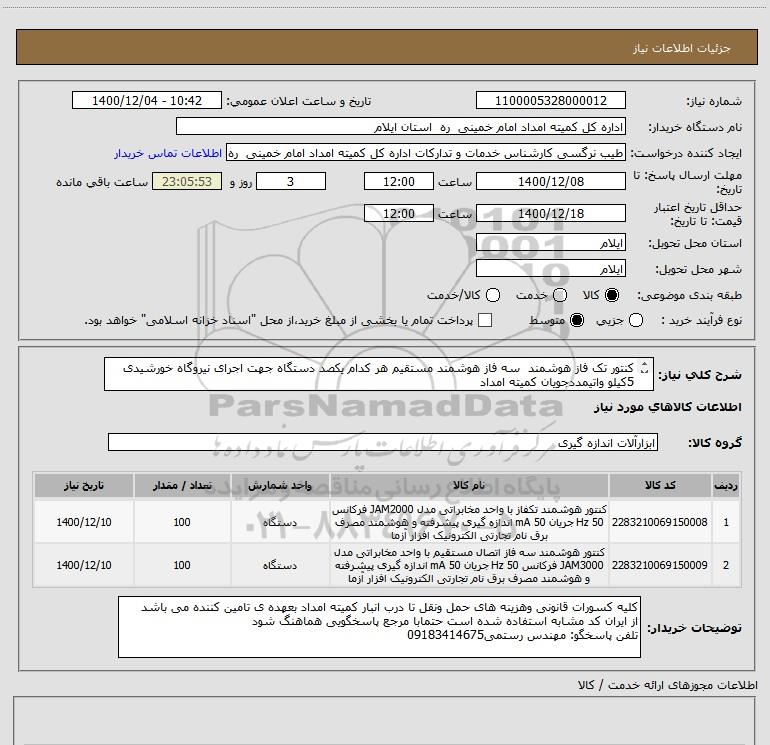Viewport: 770px width, 745px height.
Task: Click the JAM2000 single-phase meter name cell
Action: point(469,522)
